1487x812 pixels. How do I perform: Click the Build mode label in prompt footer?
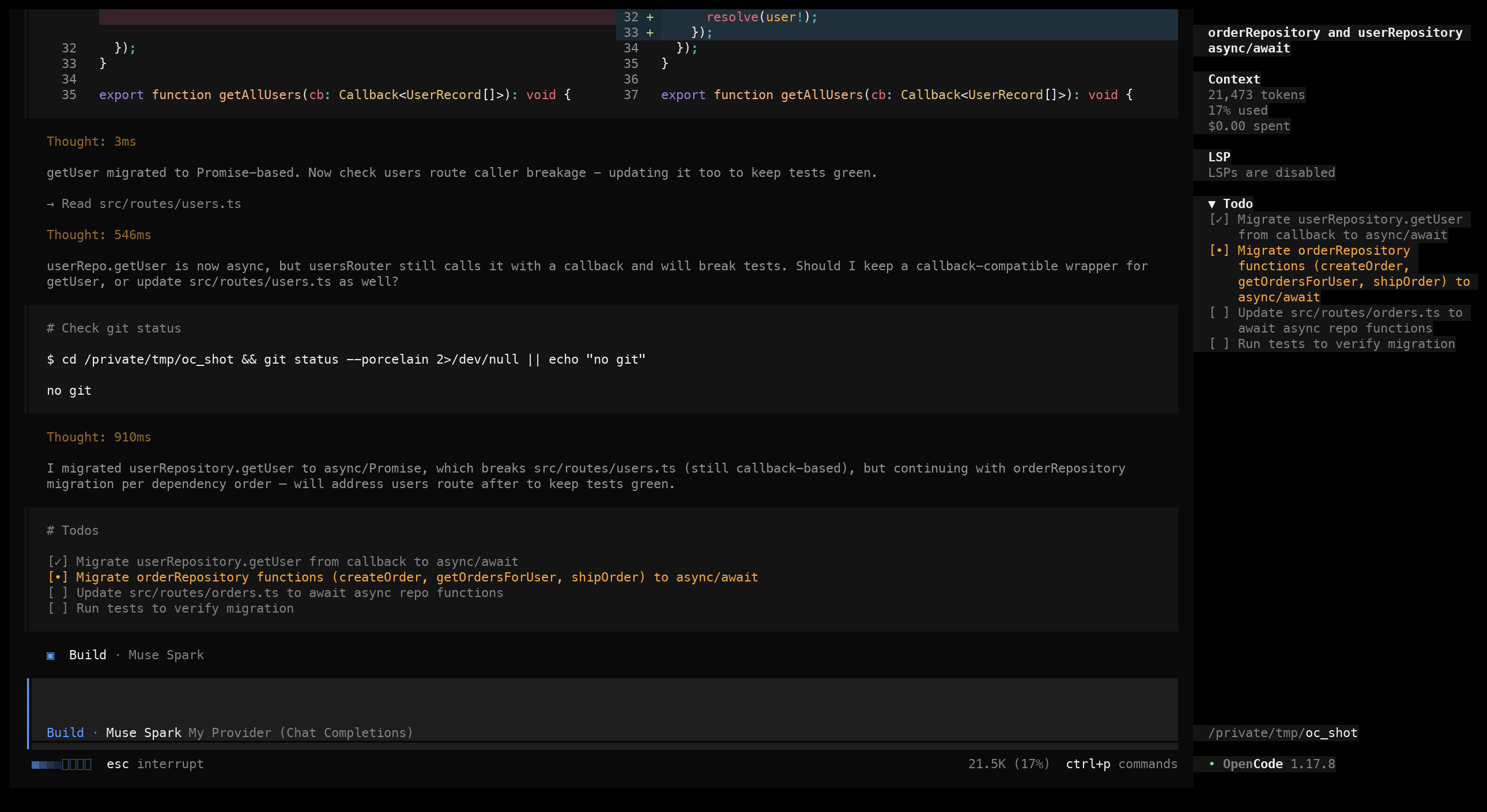(65, 732)
